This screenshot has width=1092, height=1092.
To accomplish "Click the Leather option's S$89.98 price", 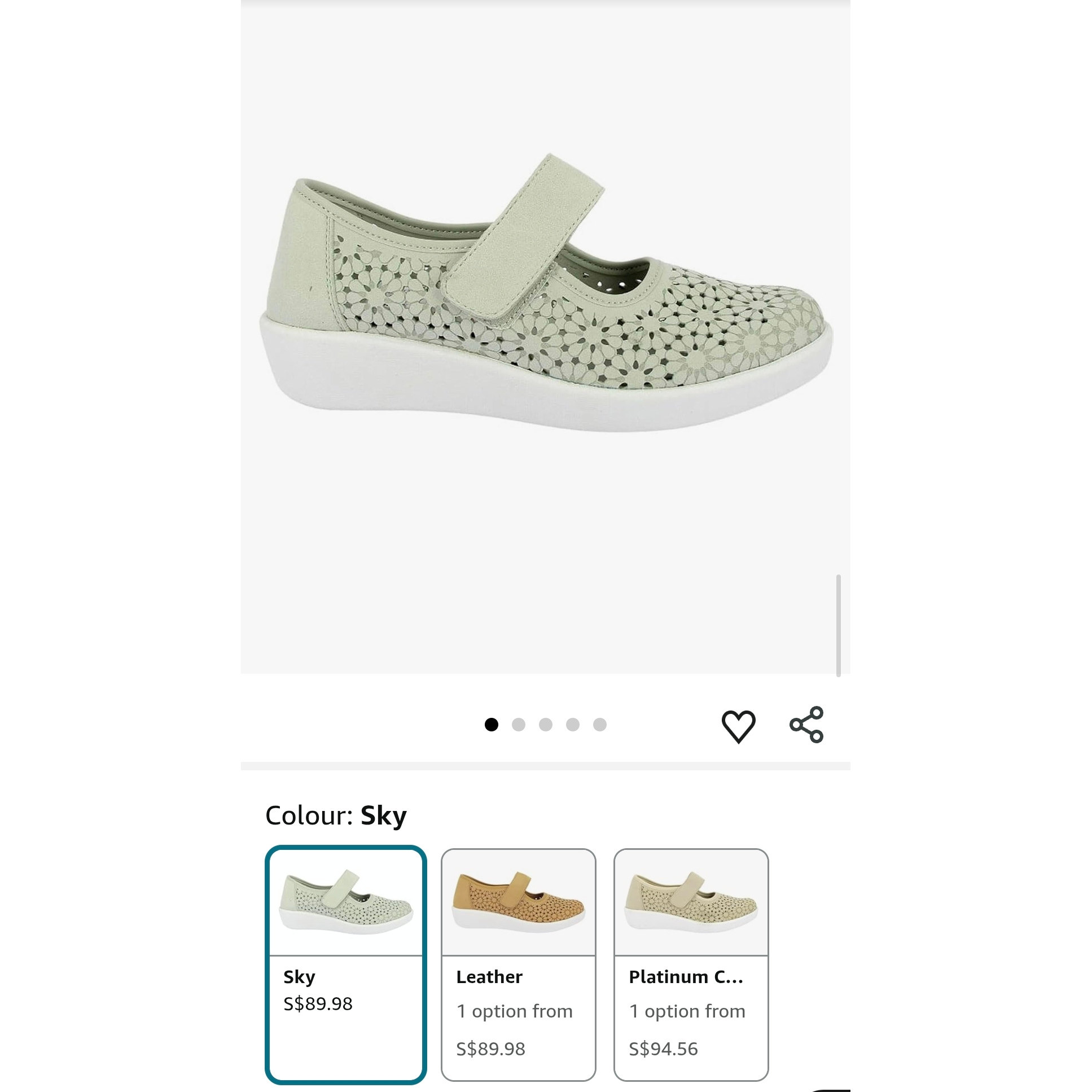I will pyautogui.click(x=490, y=1049).
